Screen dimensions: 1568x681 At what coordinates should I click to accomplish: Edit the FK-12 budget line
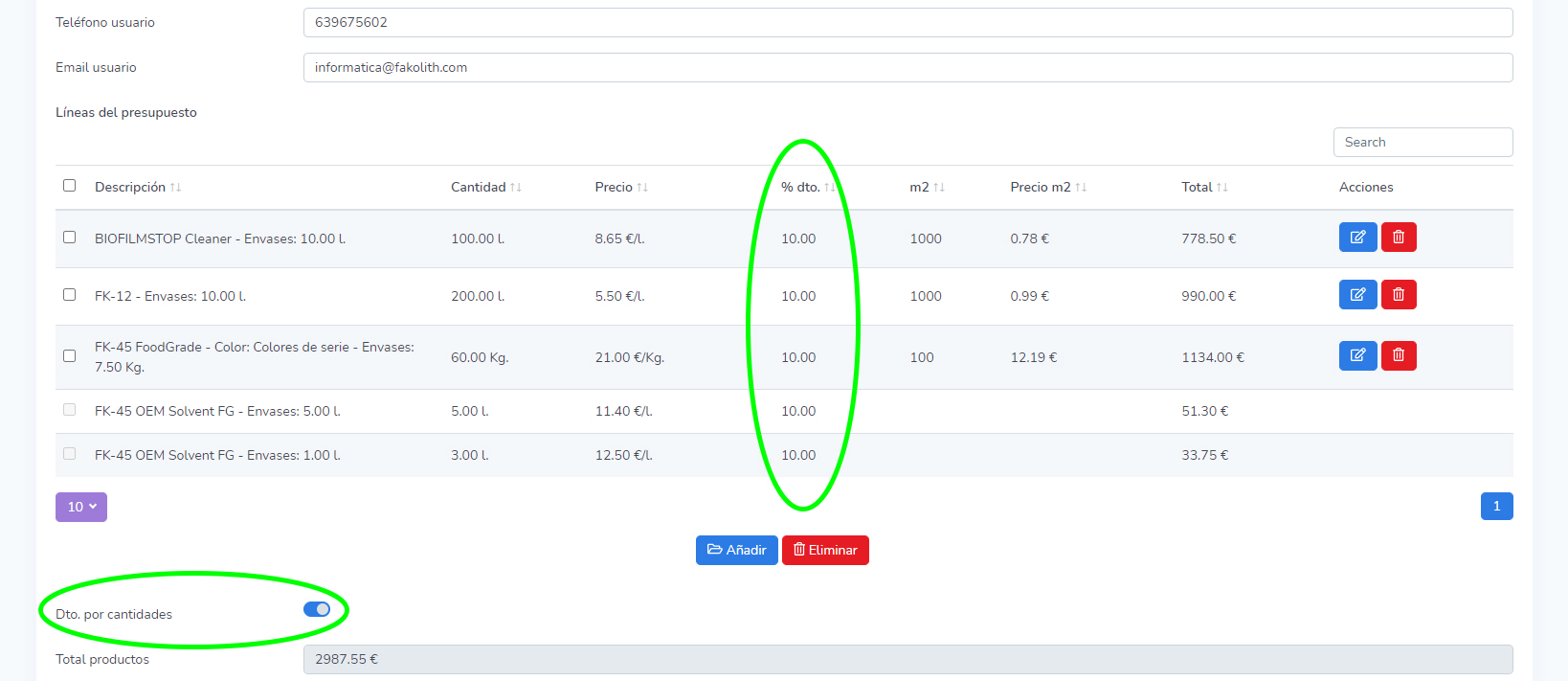1357,295
